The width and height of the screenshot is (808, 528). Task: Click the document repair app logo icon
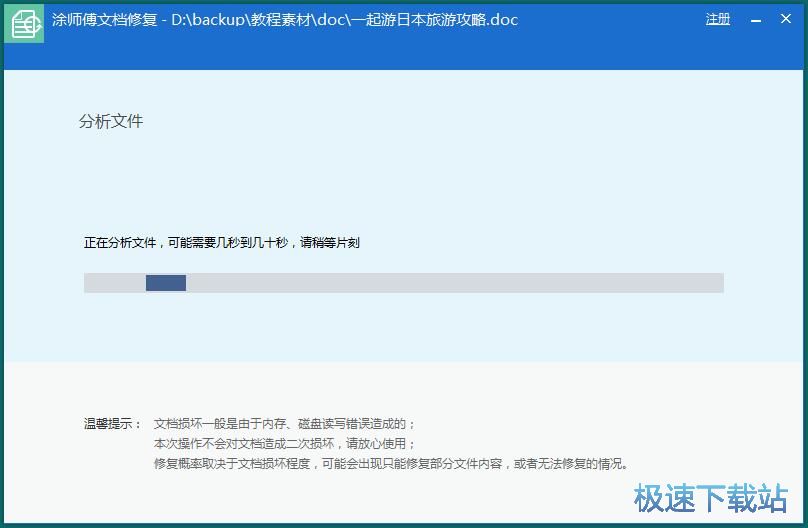(24, 23)
